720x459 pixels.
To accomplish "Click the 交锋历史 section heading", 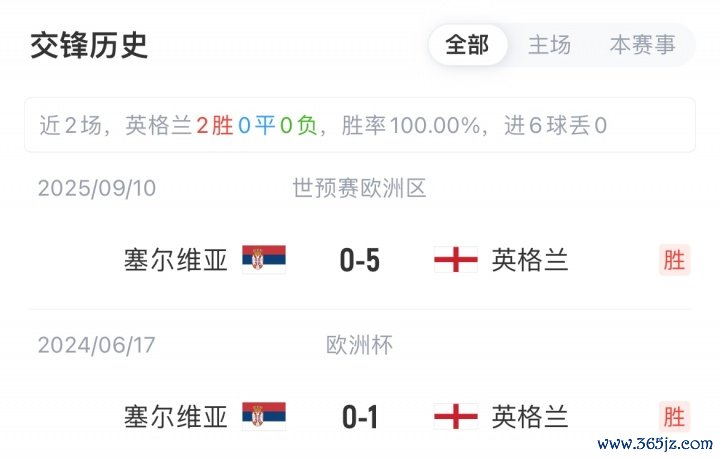I will point(89,46).
